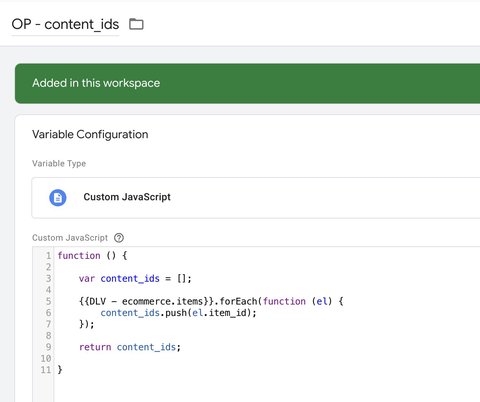Open the Custom JavaScript variable type selector
Screen dimensions: 480x402
tap(256, 198)
